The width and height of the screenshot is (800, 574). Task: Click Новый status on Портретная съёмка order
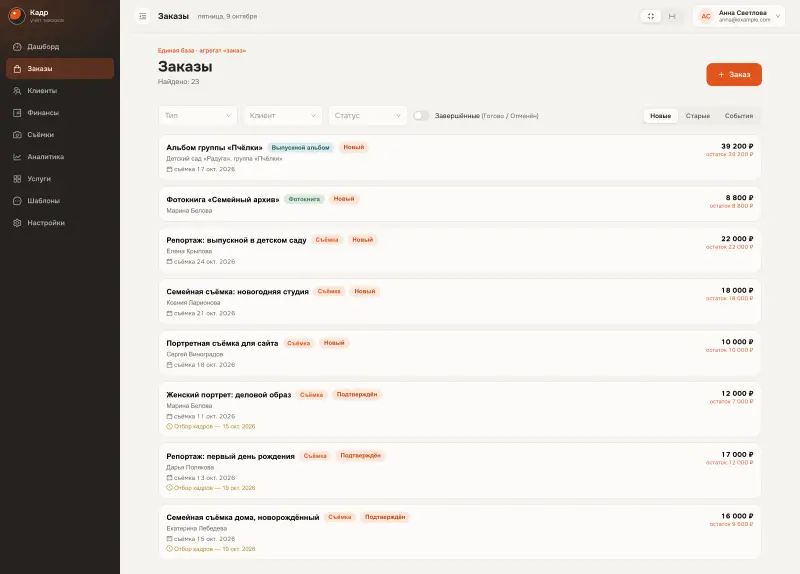click(x=334, y=343)
